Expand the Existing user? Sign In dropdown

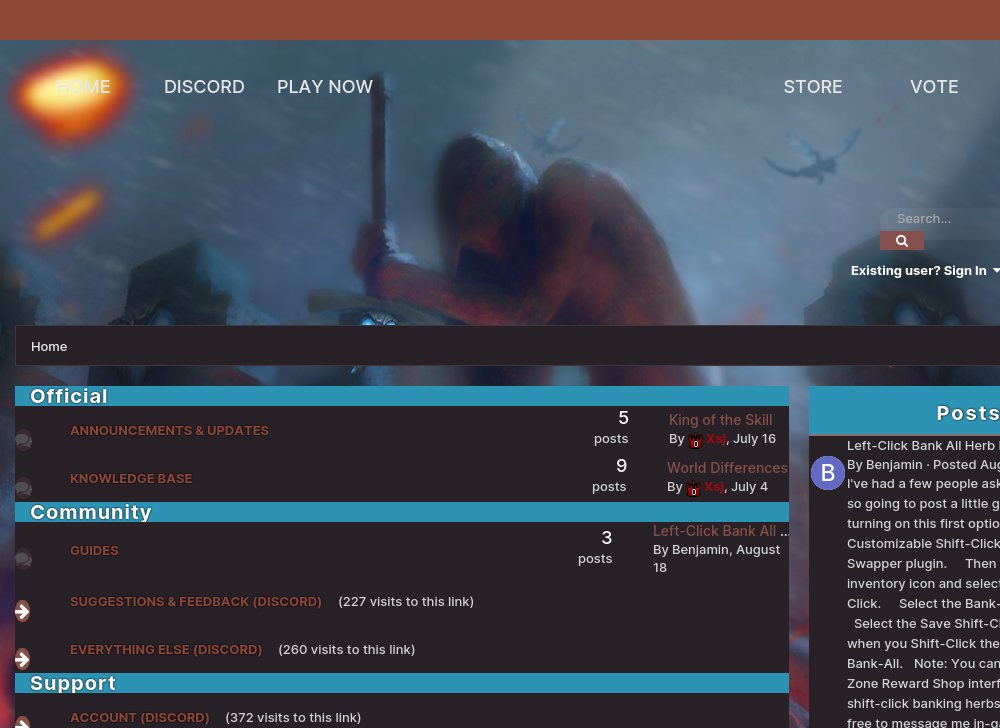tap(925, 270)
